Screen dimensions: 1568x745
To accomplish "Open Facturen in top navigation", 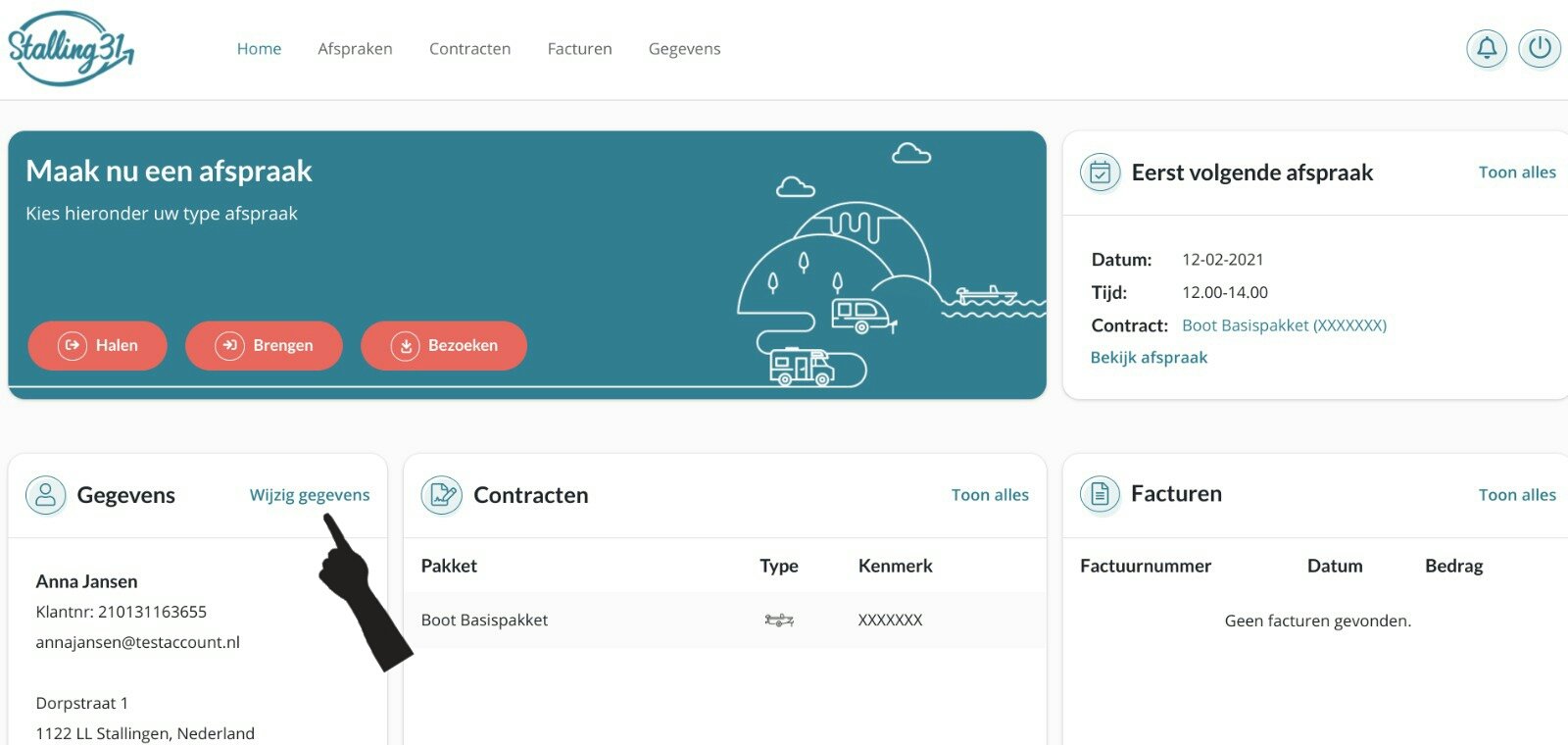I will click(579, 49).
